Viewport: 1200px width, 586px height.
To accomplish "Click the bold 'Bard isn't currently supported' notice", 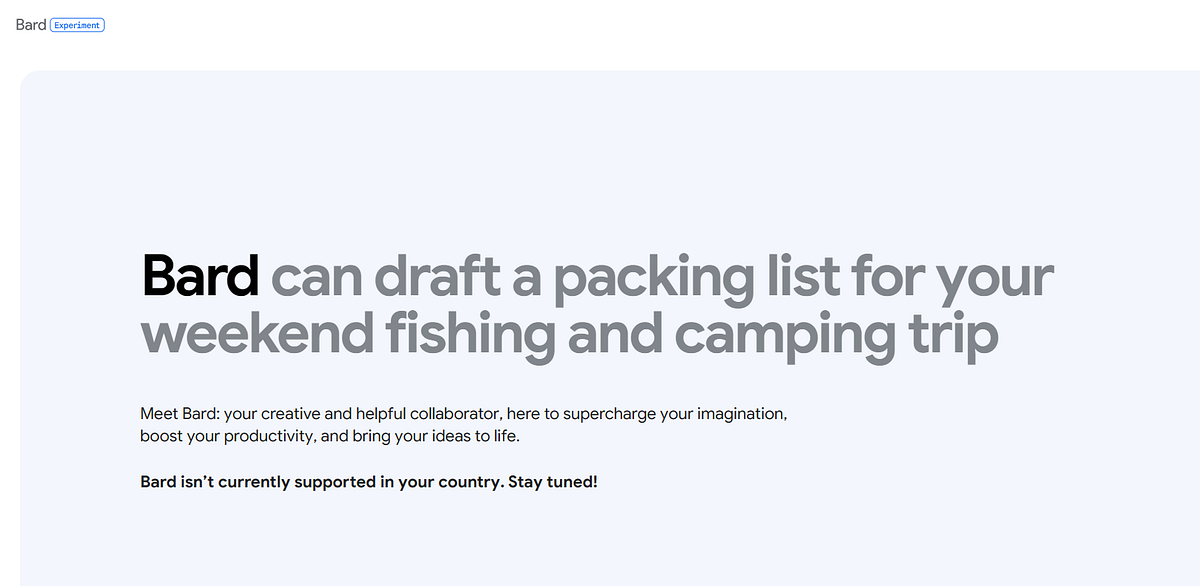I will [x=259, y=482].
